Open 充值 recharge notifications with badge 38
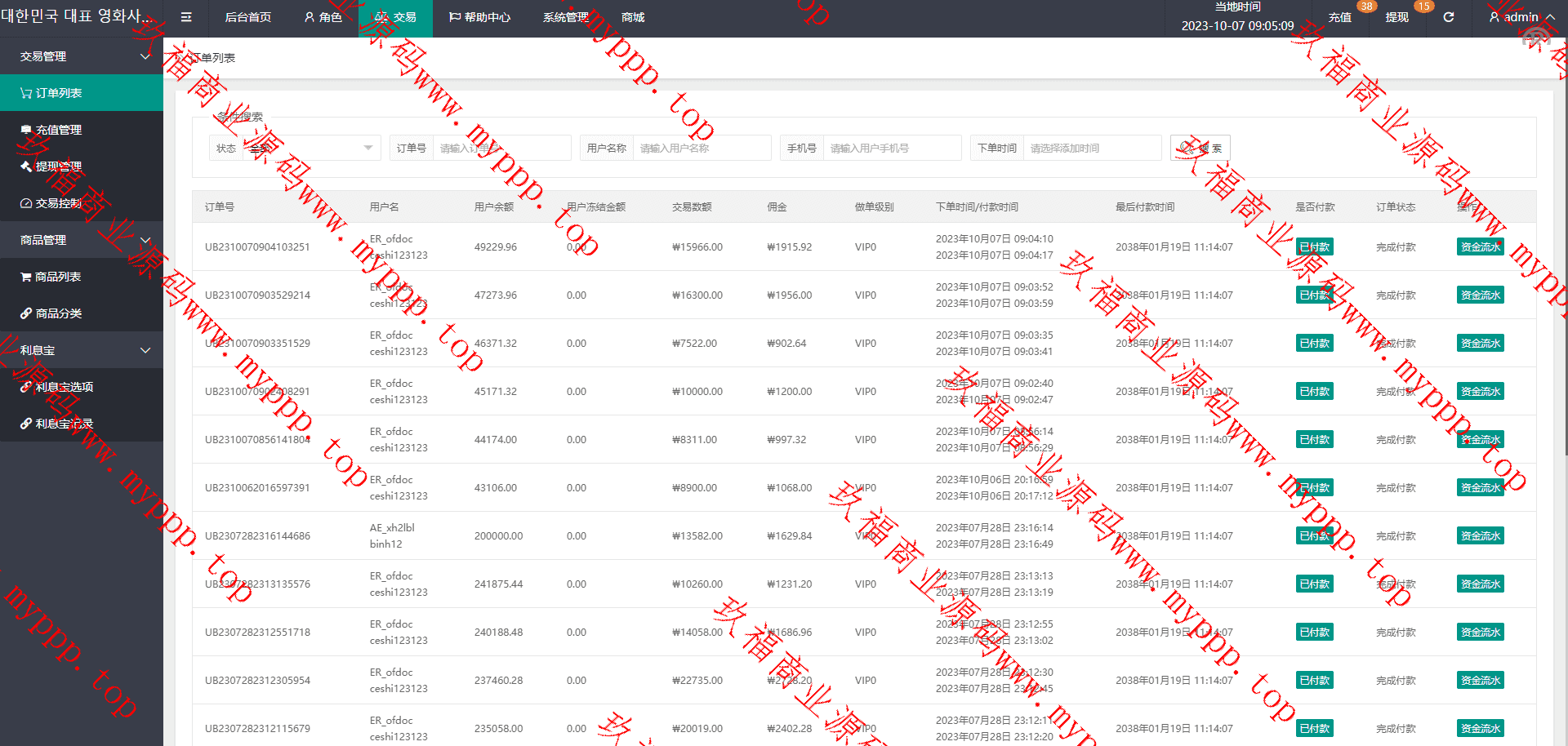Screen dimensions: 1568x746 coord(1340,17)
